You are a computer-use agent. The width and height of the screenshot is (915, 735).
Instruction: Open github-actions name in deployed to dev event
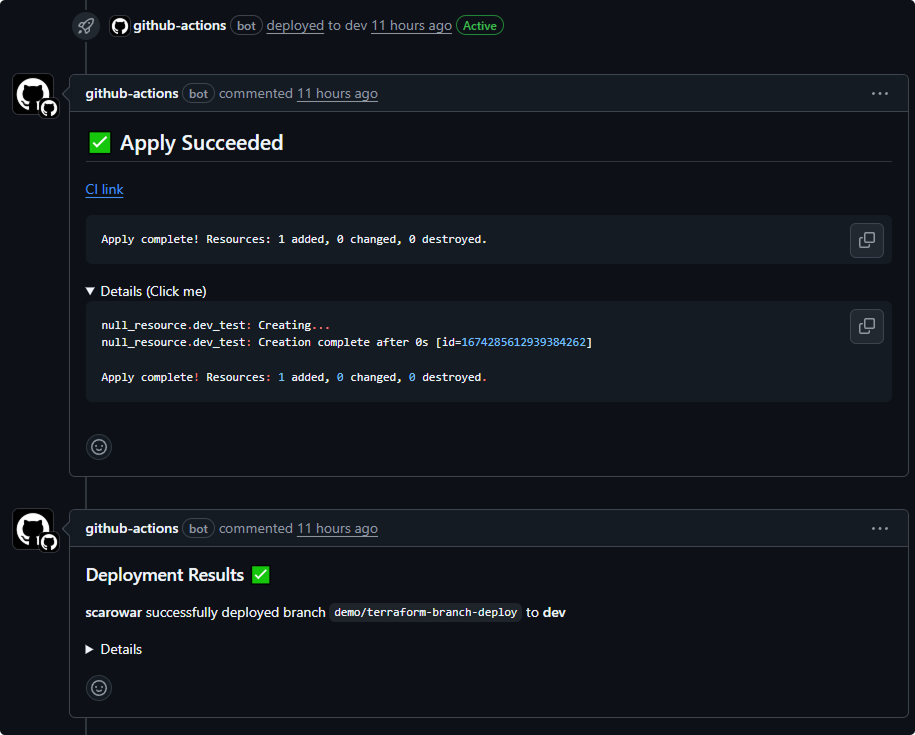180,26
